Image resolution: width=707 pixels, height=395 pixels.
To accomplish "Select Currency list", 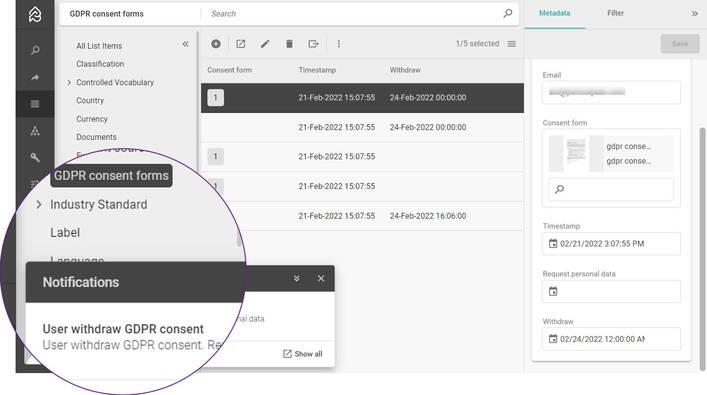I will pos(92,119).
